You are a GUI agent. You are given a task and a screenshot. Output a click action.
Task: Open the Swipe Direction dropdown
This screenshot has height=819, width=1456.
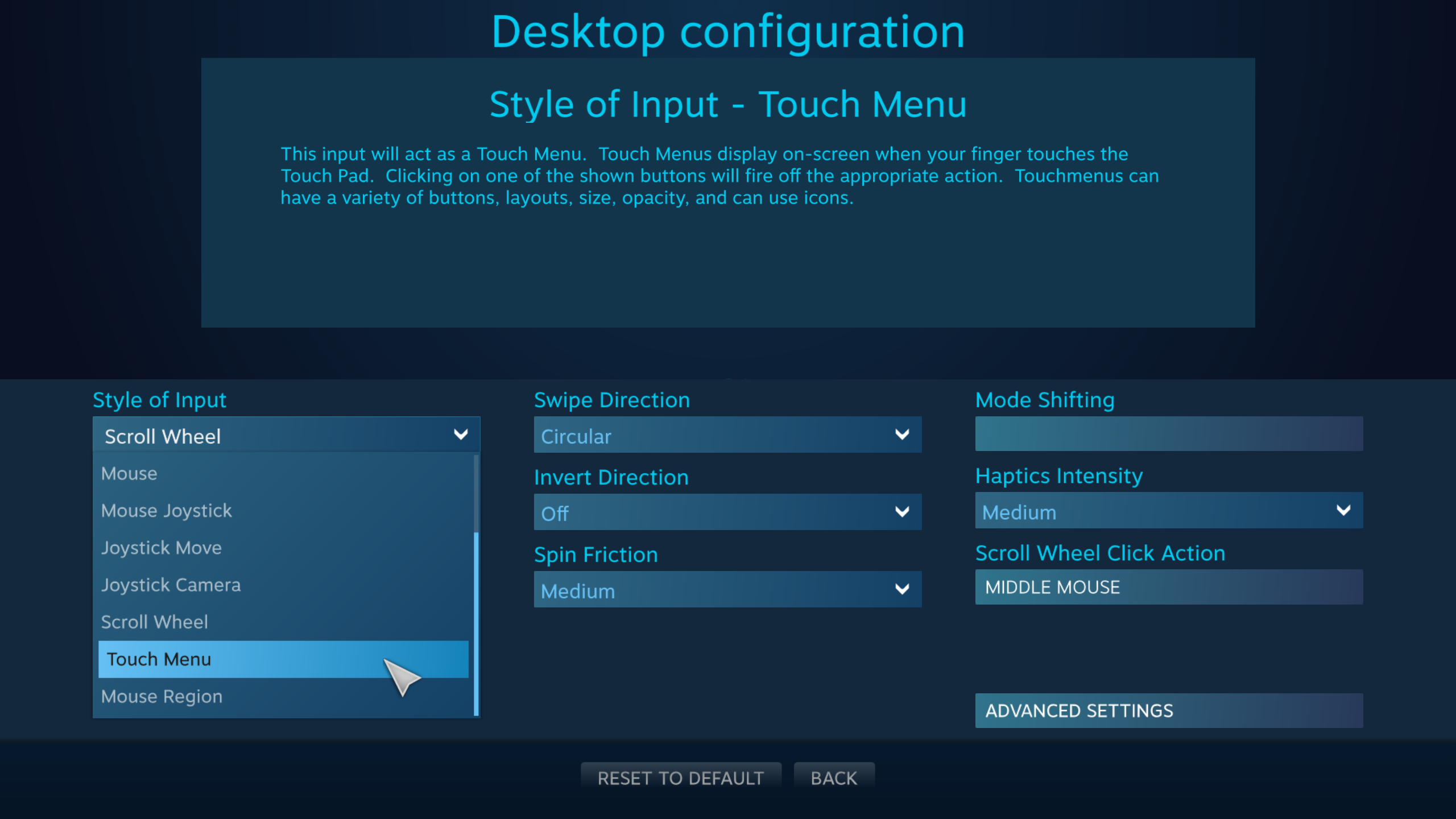(x=728, y=435)
